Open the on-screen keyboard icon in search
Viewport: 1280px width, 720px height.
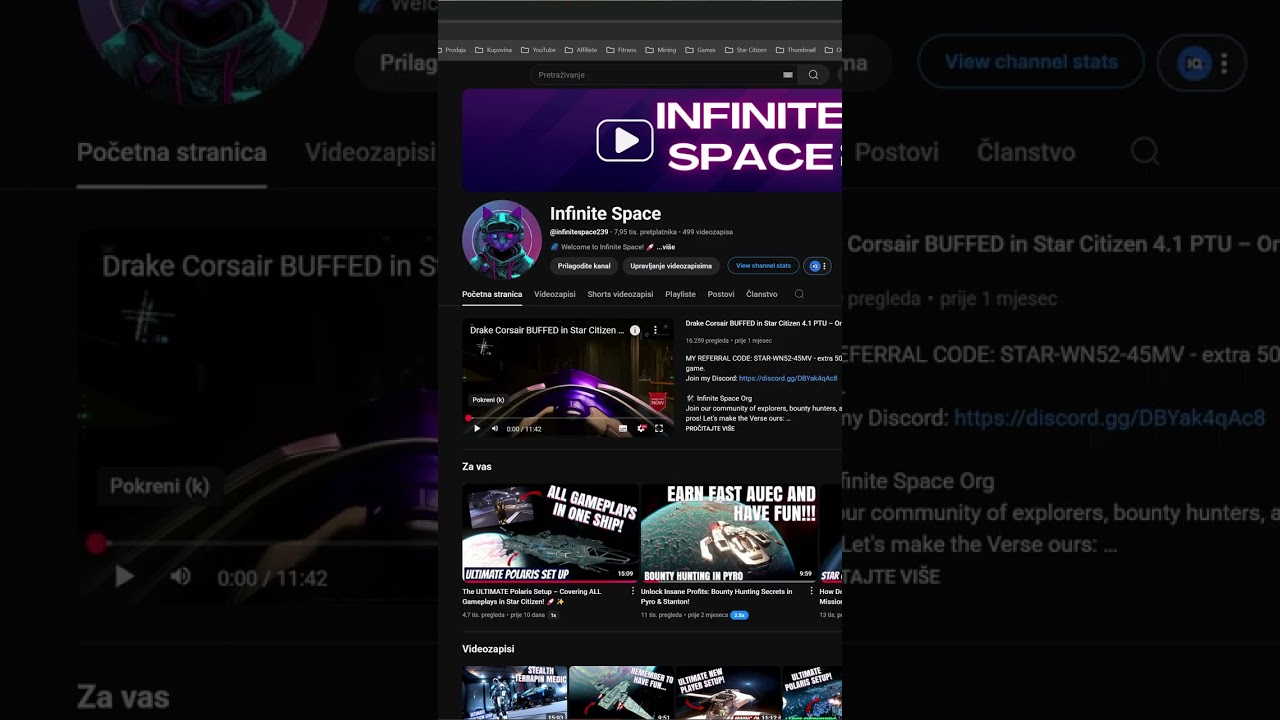pos(788,75)
